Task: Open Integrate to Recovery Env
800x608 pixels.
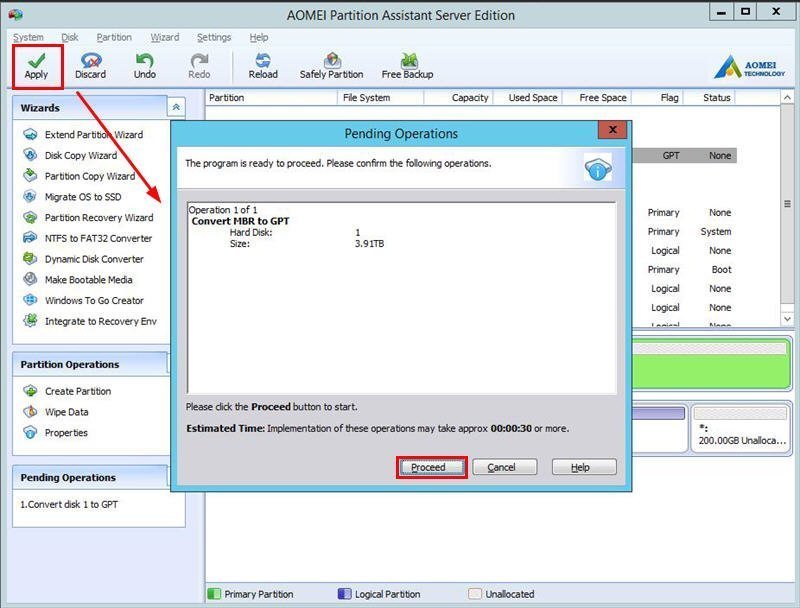Action: (101, 321)
